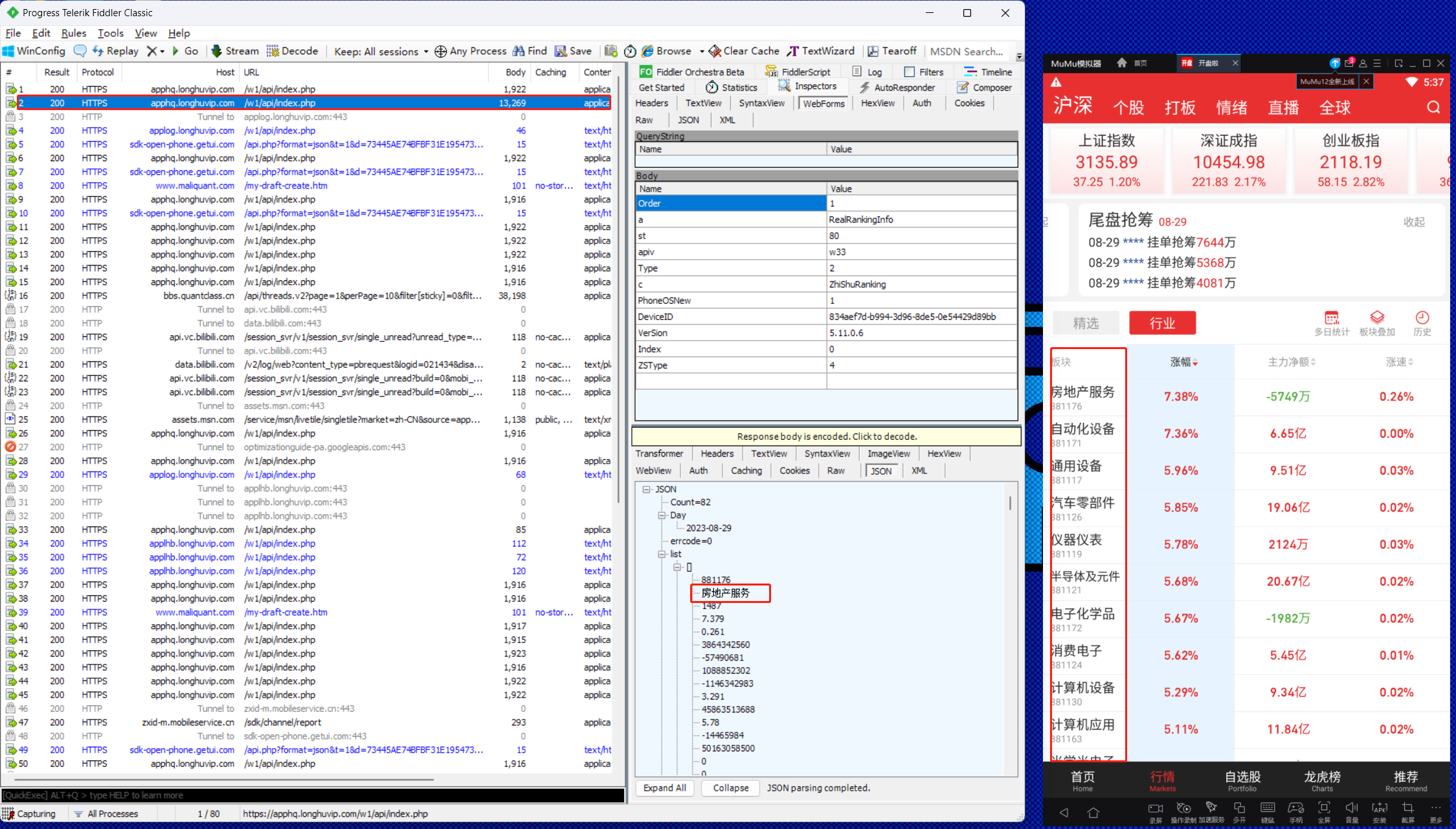The image size is (1456, 829).
Task: Click the timer stopwatch icon
Action: [630, 51]
